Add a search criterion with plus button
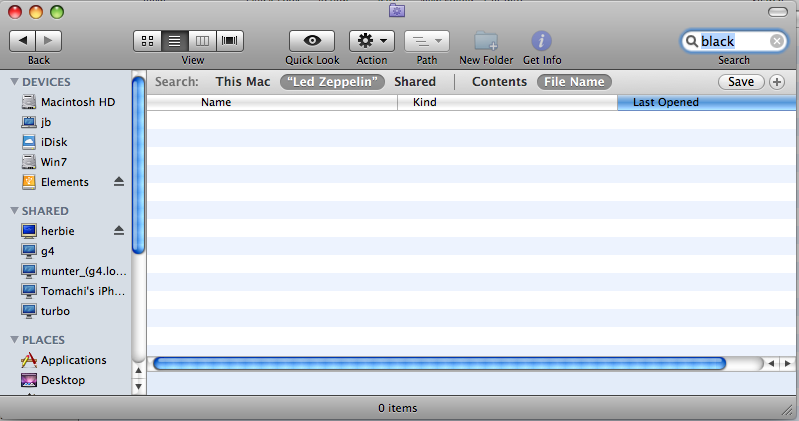 (777, 82)
